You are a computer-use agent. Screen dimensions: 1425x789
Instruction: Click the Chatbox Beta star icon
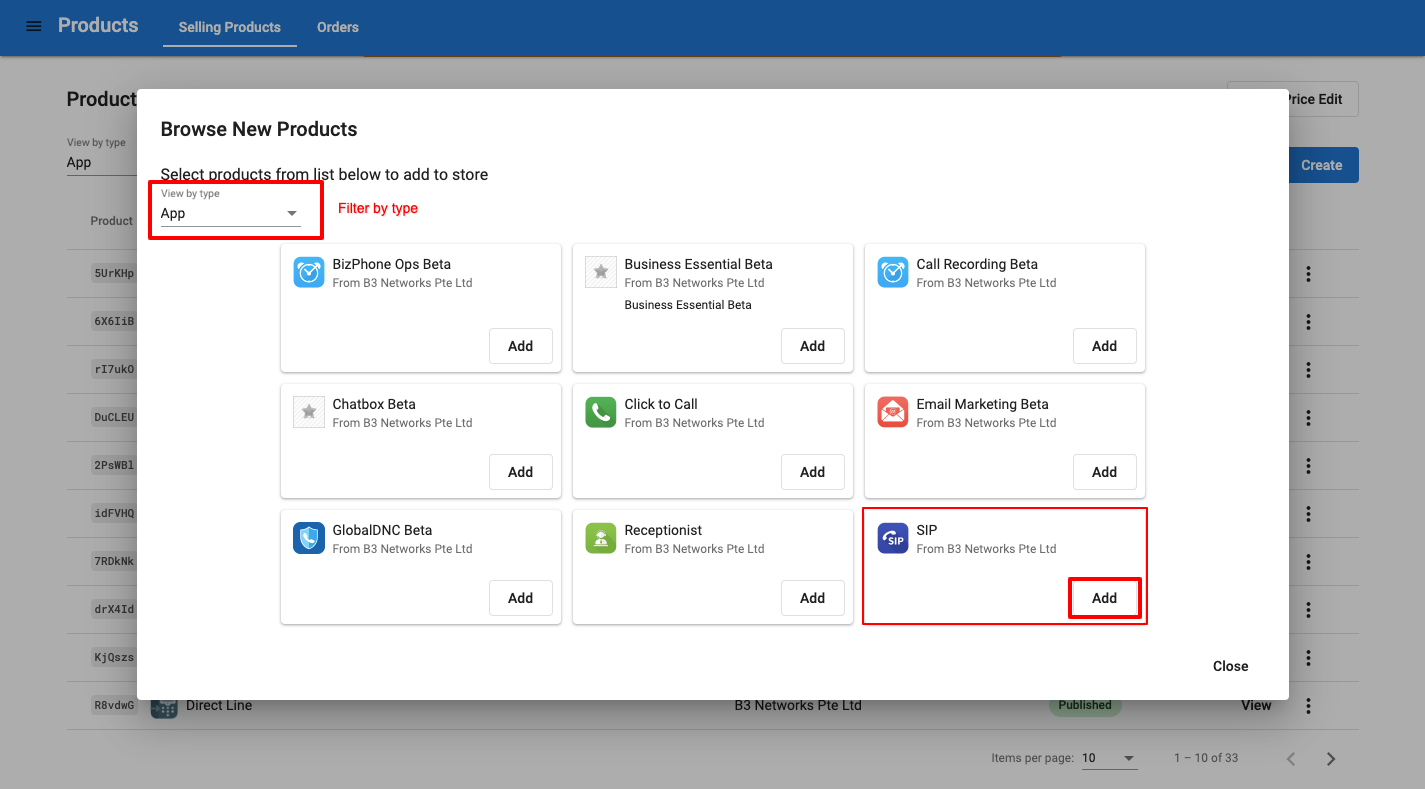coord(309,412)
